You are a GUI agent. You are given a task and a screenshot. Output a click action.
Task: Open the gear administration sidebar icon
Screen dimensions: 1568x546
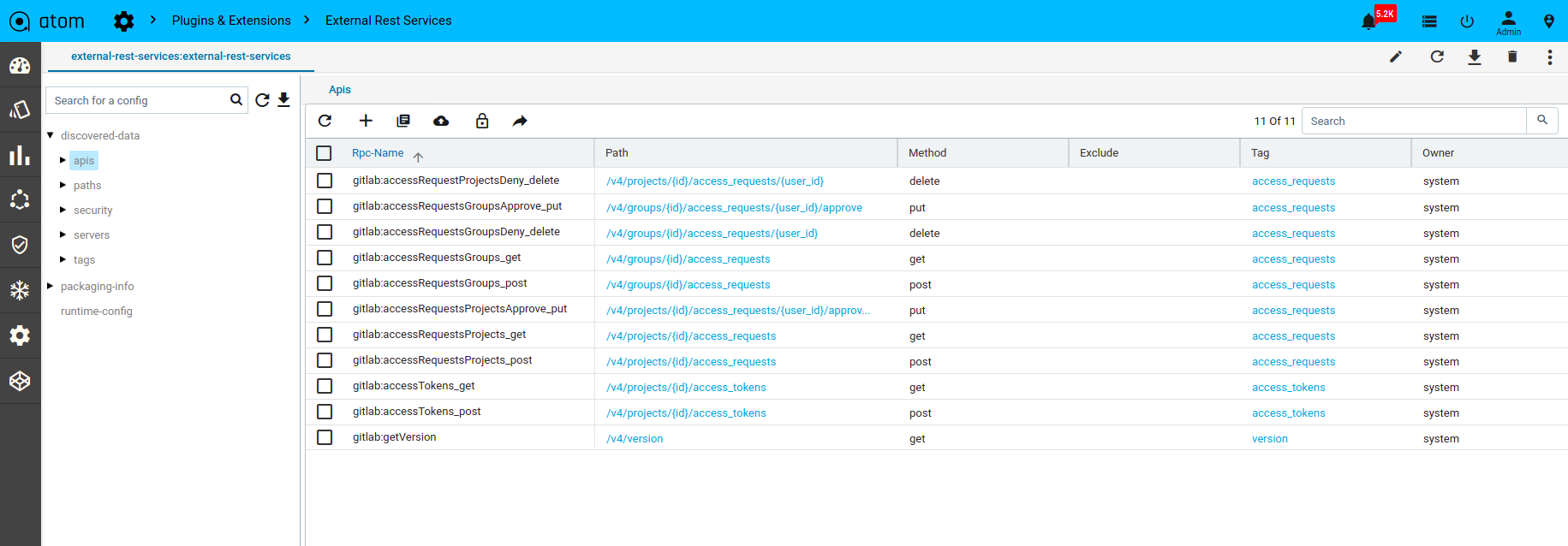(20, 335)
